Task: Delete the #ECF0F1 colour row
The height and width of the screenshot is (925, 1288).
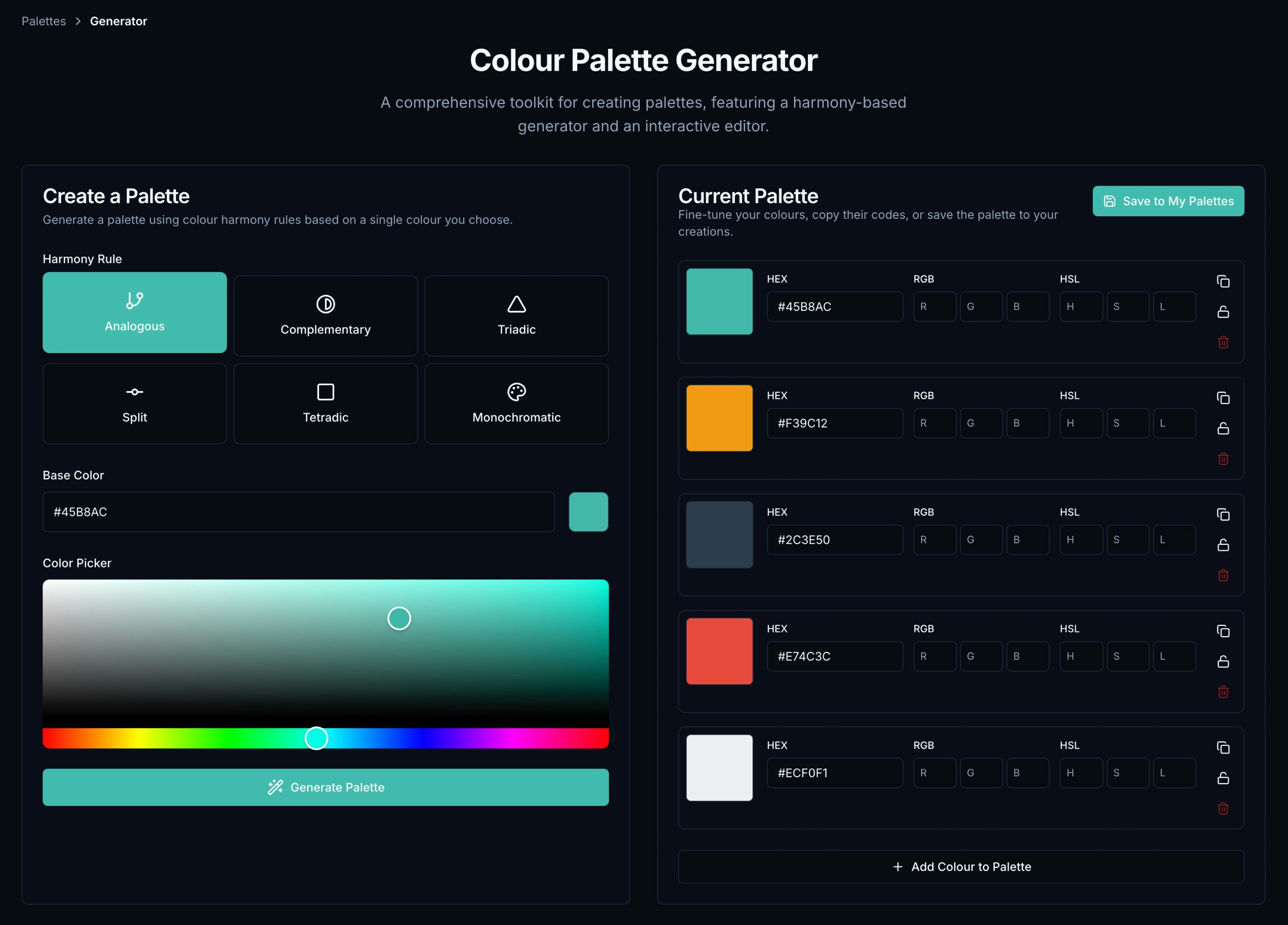Action: pos(1223,808)
